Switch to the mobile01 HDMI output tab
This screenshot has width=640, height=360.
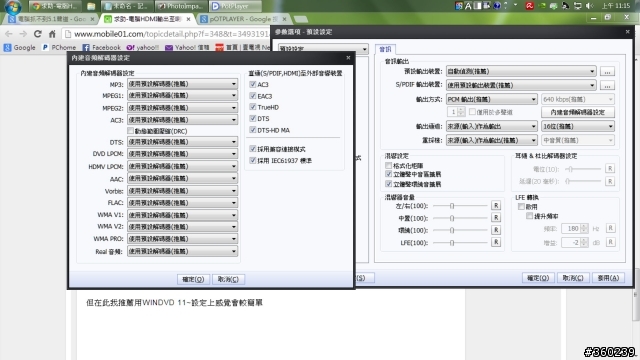point(147,19)
